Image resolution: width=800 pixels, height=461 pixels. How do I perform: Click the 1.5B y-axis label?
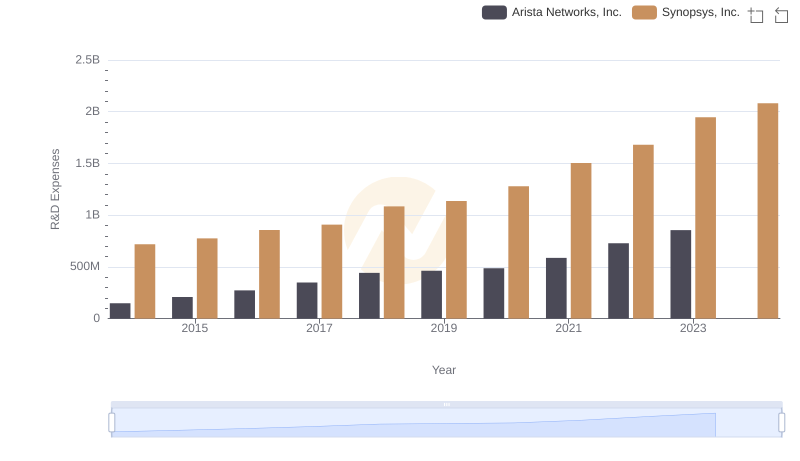tap(88, 163)
